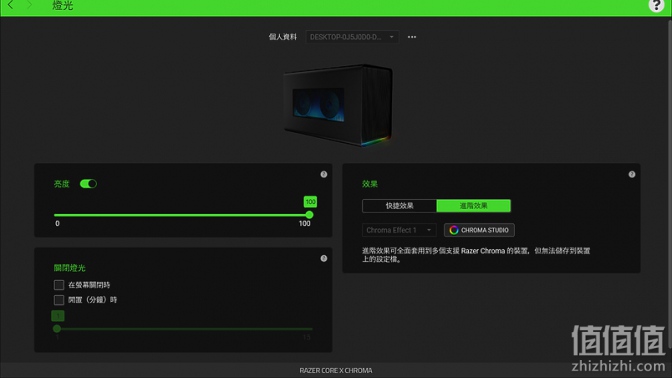Open the help question mark icon
Screen dimensions: 672x378
click(656, 5)
